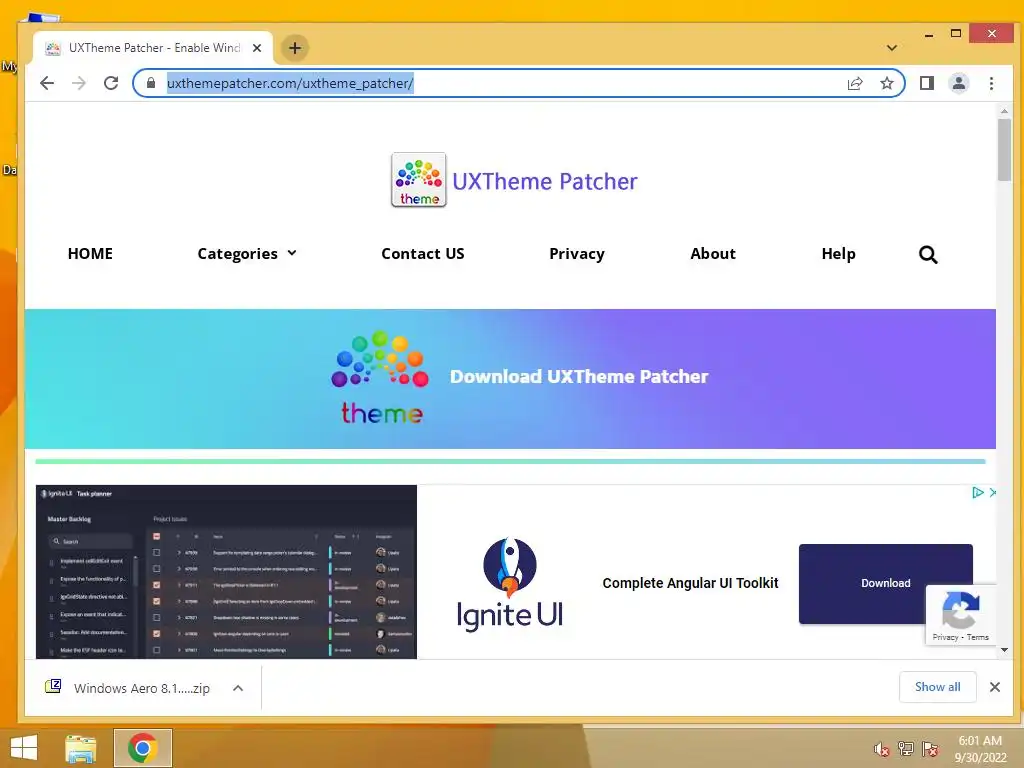1024x768 pixels.
Task: Click the muted volume tray icon
Action: (882, 749)
